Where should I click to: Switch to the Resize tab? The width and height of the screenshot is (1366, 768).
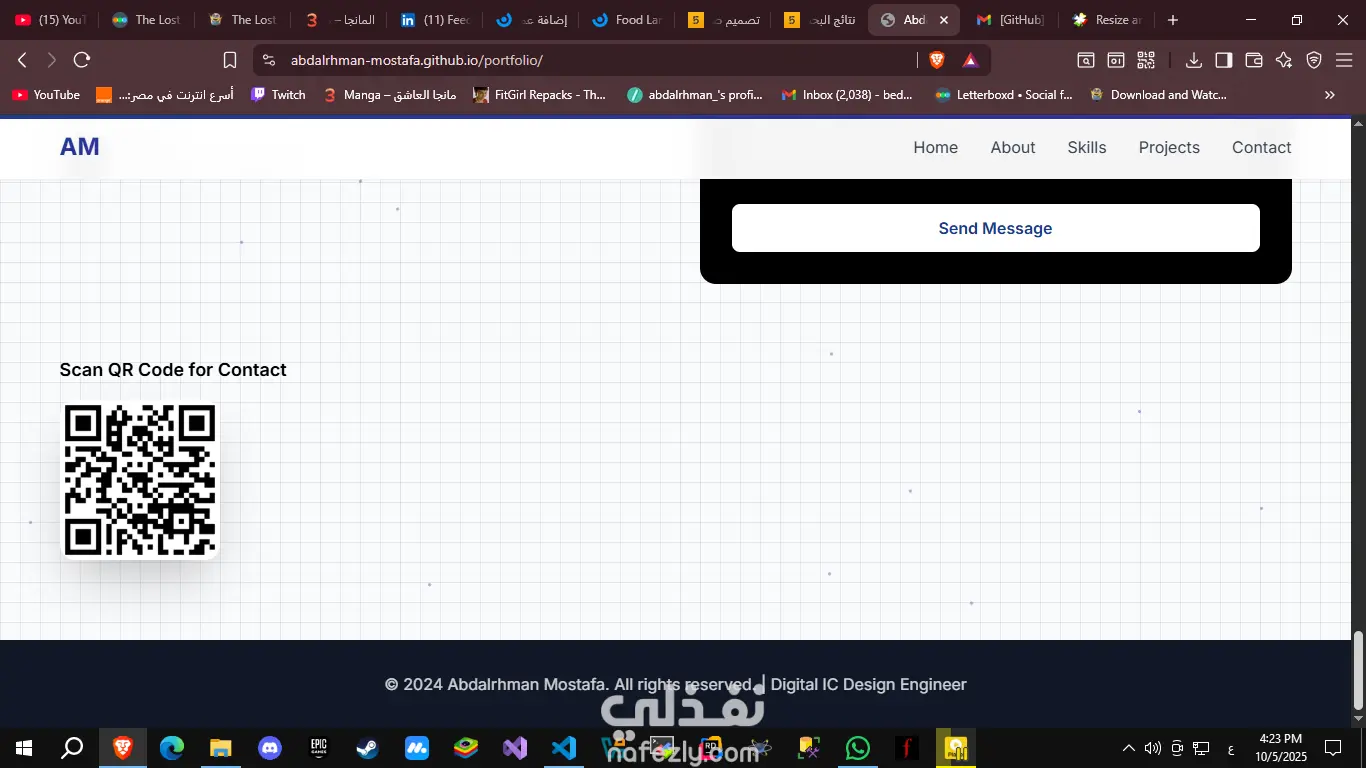(1107, 20)
